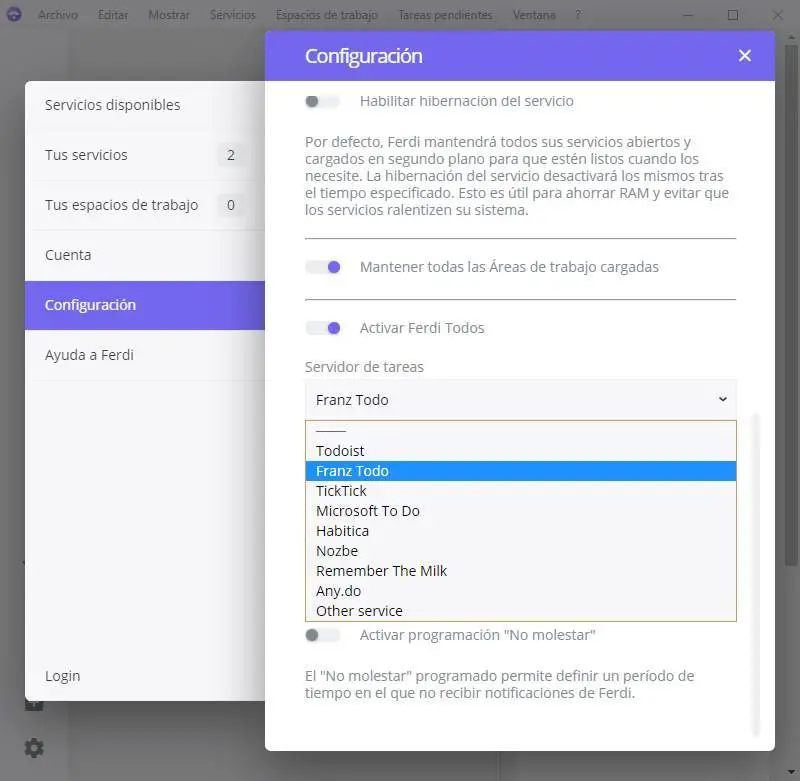Open the Tareas pendientes menu
The width and height of the screenshot is (800, 781).
pos(445,15)
